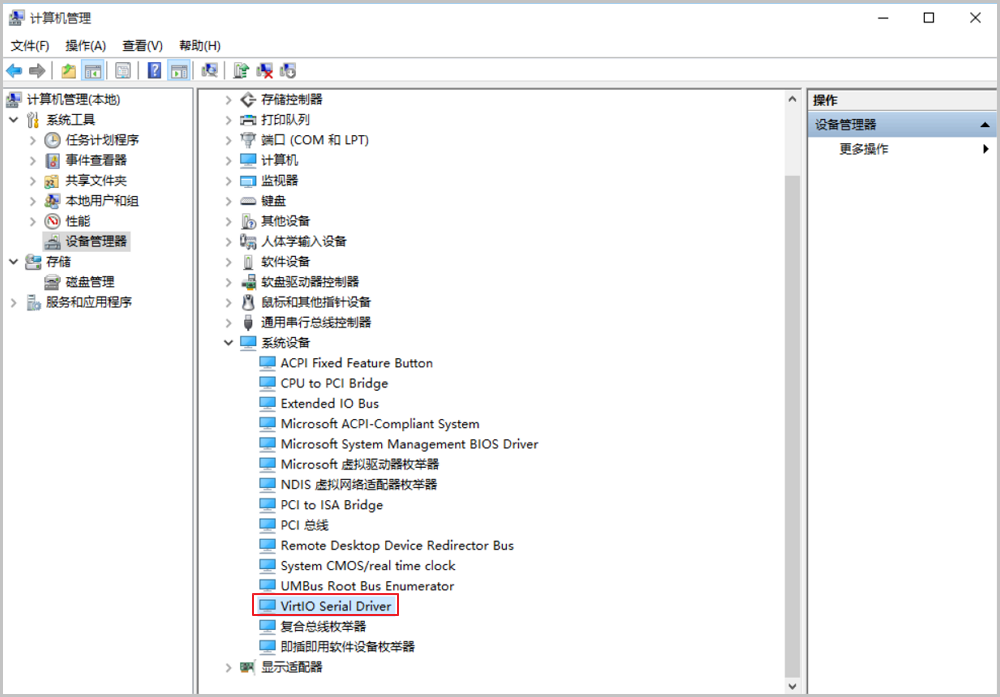Expand the 软件设备 category
The image size is (1000, 697).
(228, 262)
